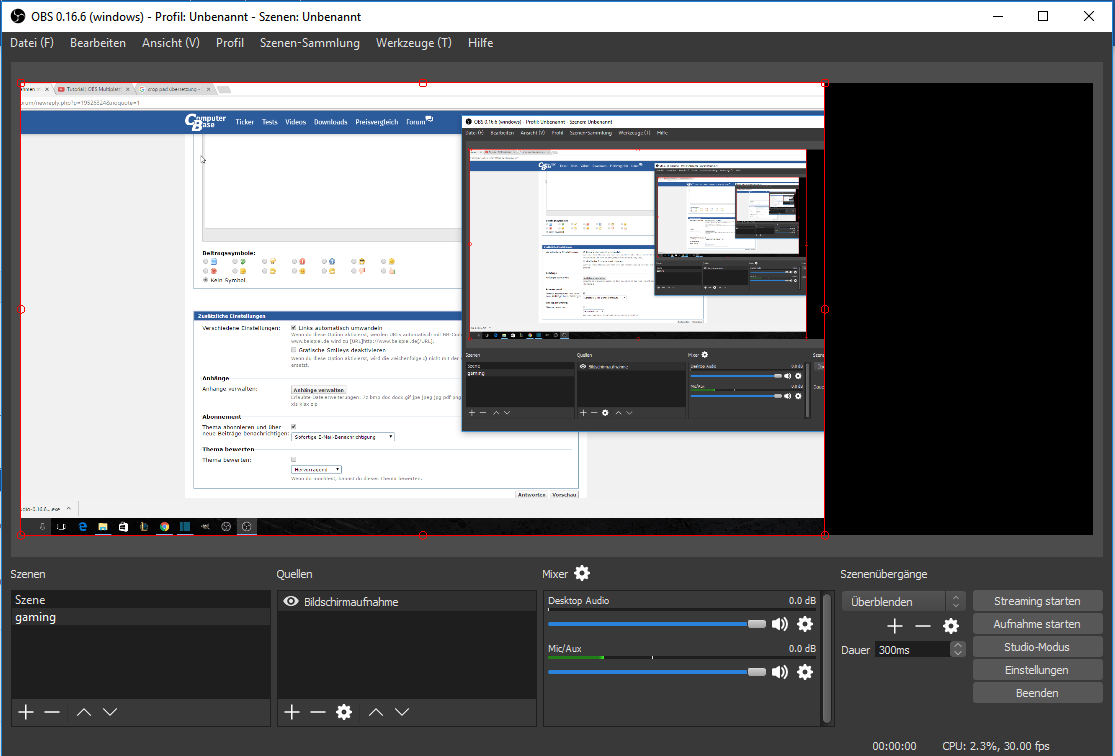Click the preview canvas capture image
Viewport: 1115px width, 756px height.
422,309
